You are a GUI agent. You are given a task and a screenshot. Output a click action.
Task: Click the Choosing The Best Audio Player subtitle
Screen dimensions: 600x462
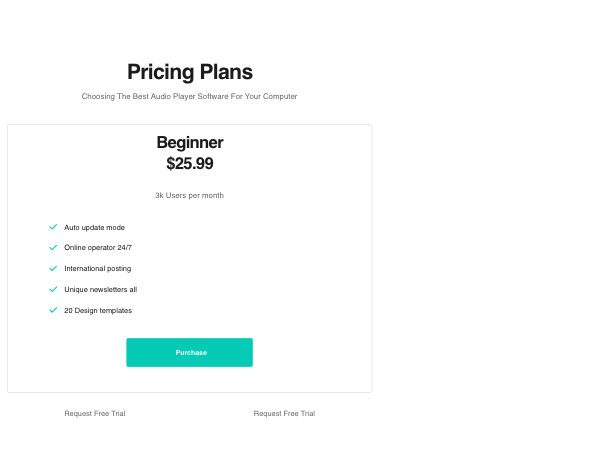tap(190, 97)
